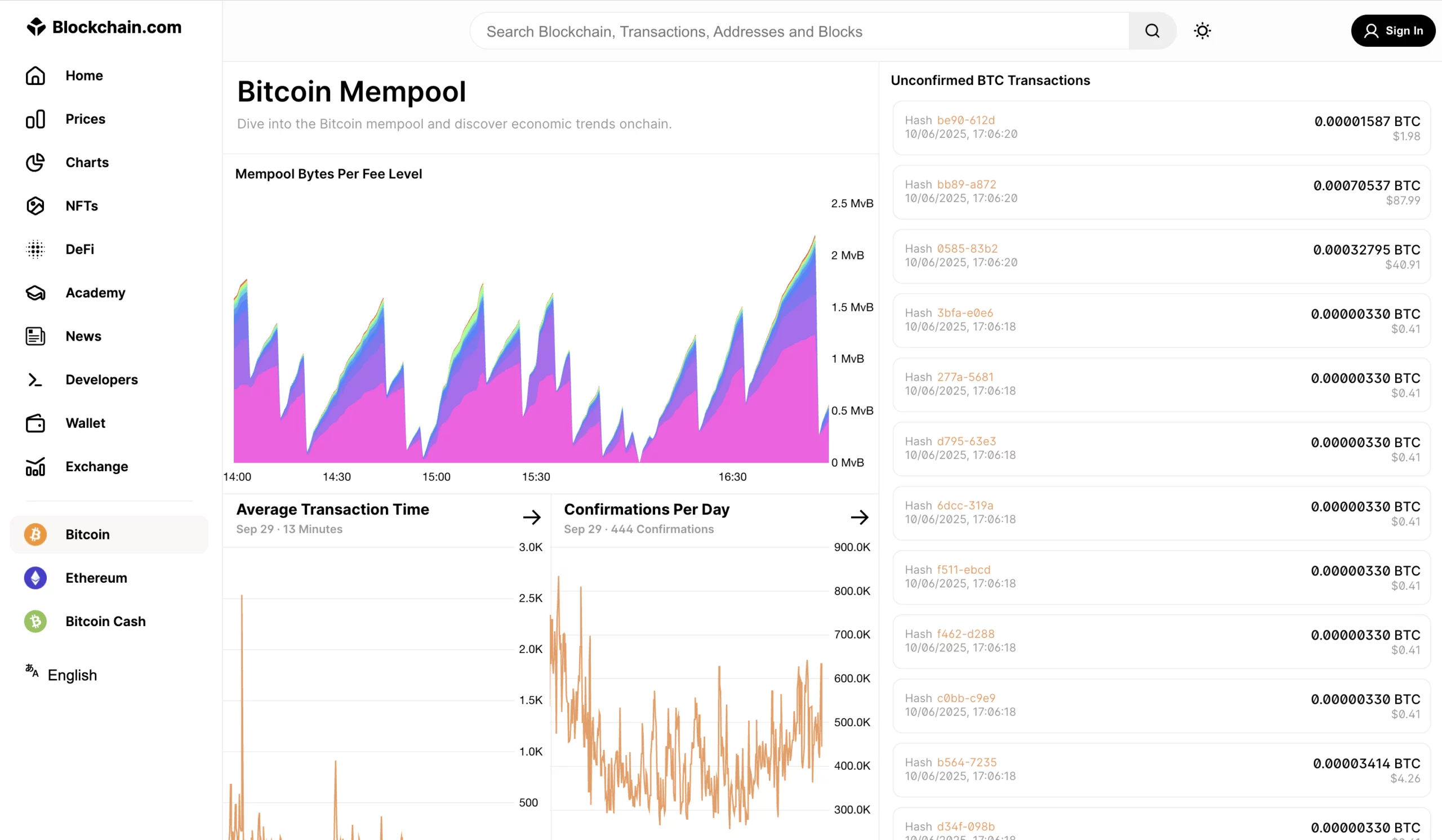
Task: Open transaction hash be90-612d
Action: [965, 120]
